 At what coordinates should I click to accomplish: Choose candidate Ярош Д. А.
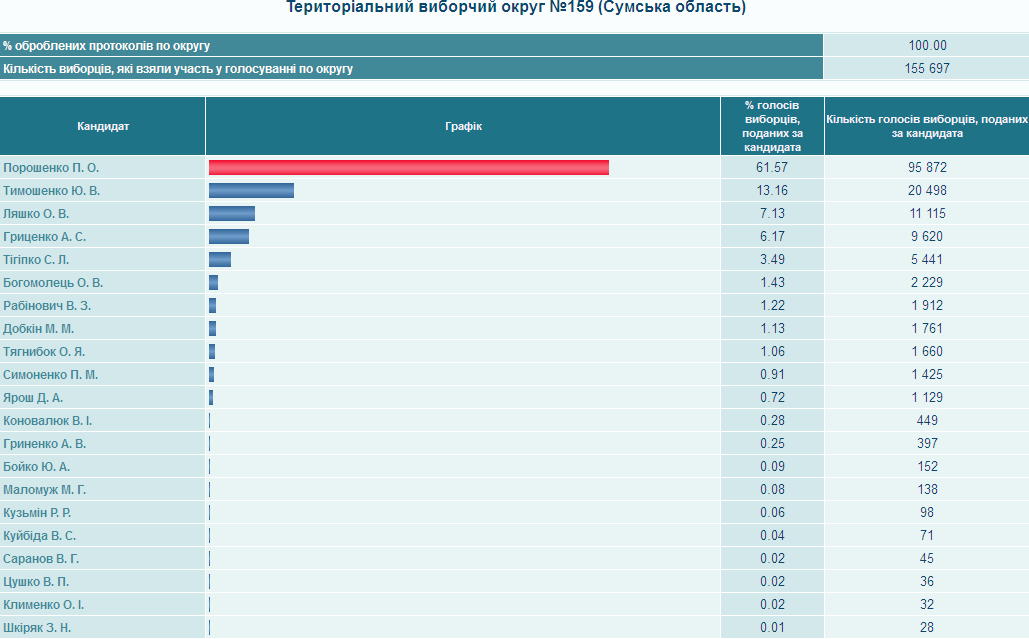[33, 398]
